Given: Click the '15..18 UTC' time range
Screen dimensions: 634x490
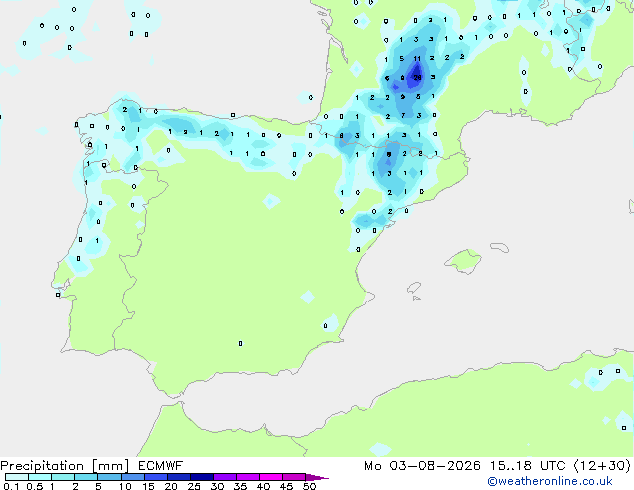Looking at the screenshot, I should pos(528,466).
